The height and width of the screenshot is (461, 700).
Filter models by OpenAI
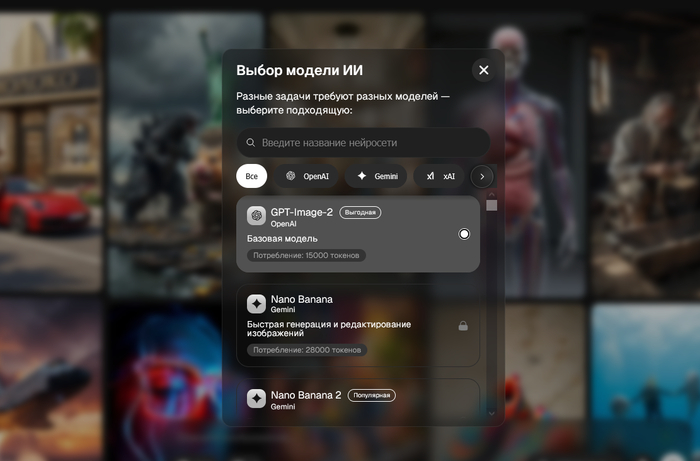tap(307, 176)
